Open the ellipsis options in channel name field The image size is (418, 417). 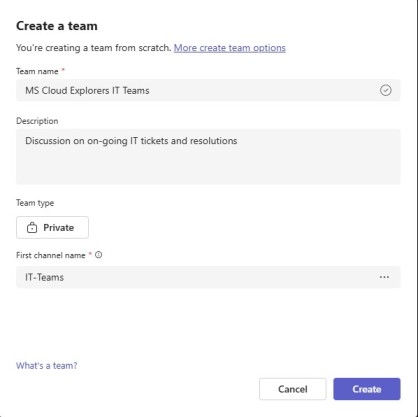coord(384,277)
